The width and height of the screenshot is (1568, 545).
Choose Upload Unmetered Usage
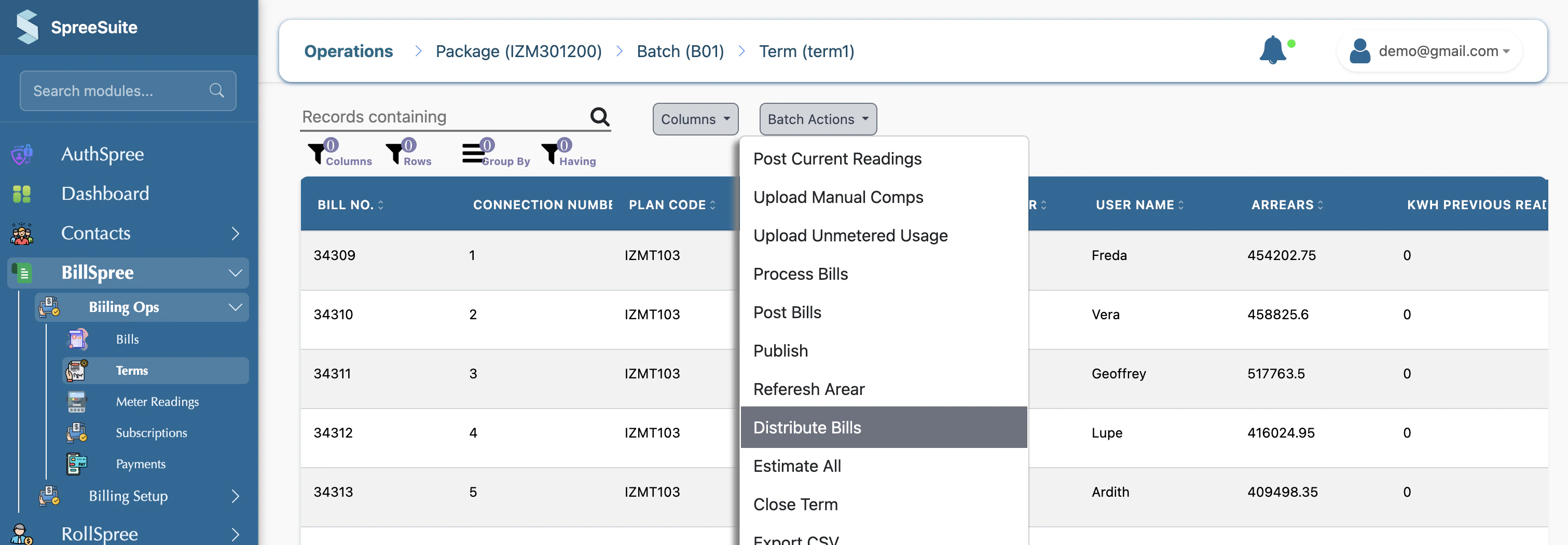(x=883, y=236)
